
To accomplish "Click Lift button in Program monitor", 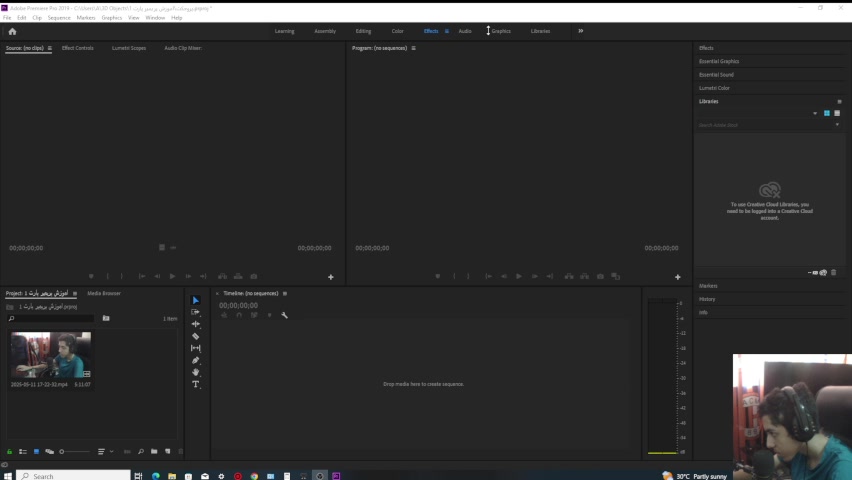I will [569, 276].
